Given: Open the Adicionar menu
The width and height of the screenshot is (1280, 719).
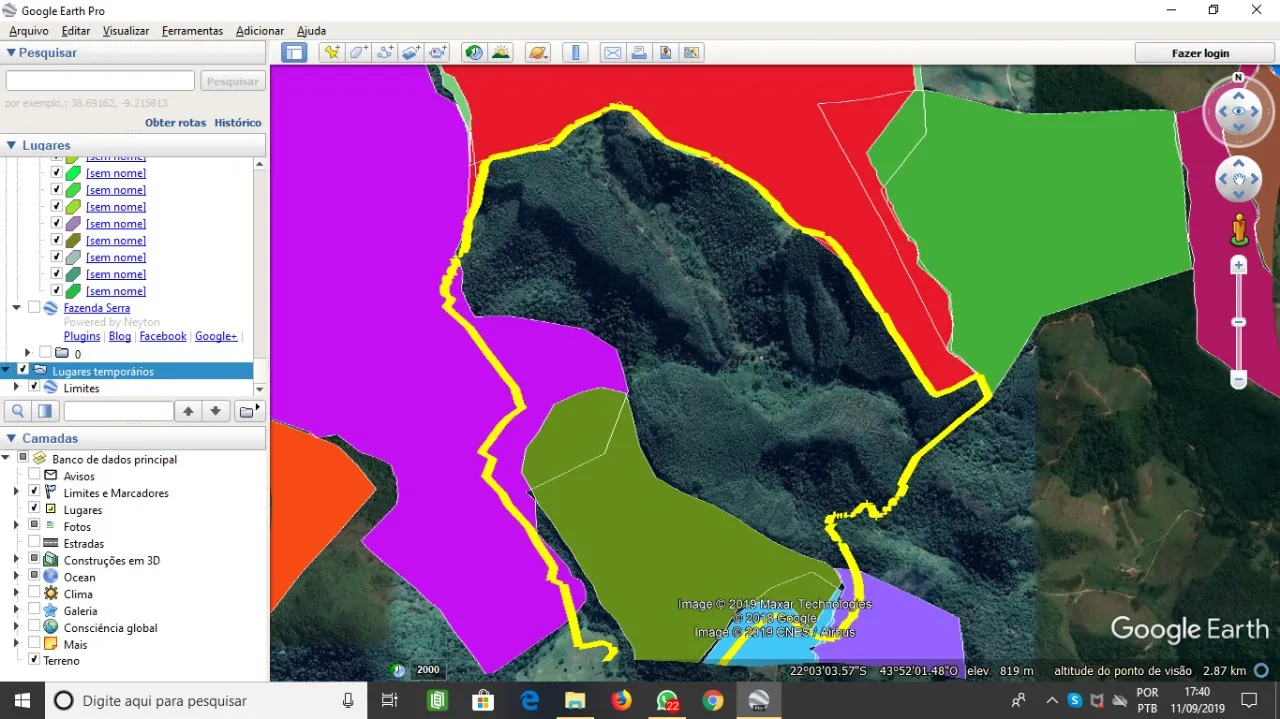Looking at the screenshot, I should 260,31.
